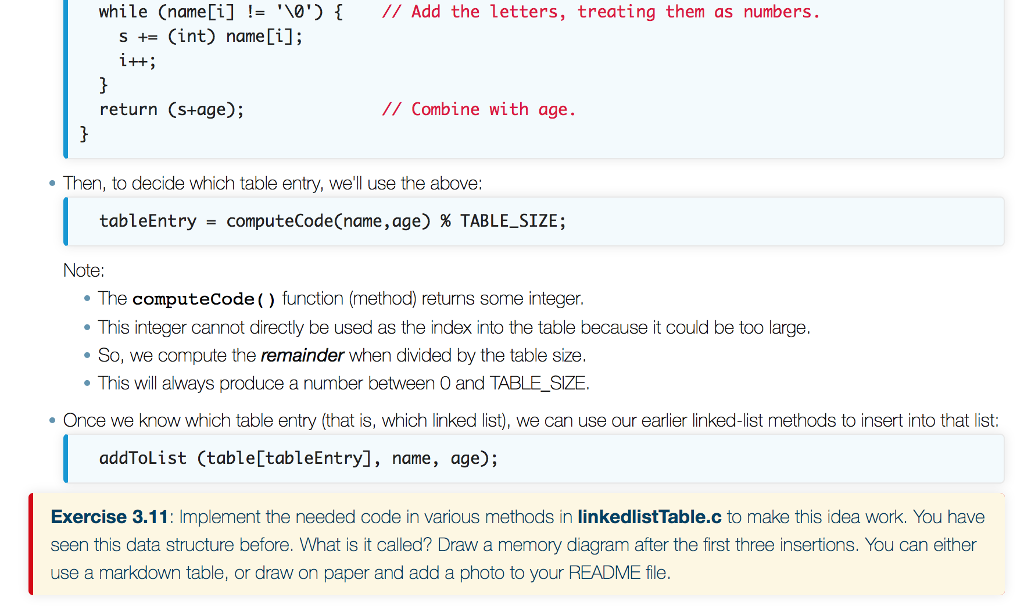Click the TABLE_SIZE constant in the code

tap(509, 220)
